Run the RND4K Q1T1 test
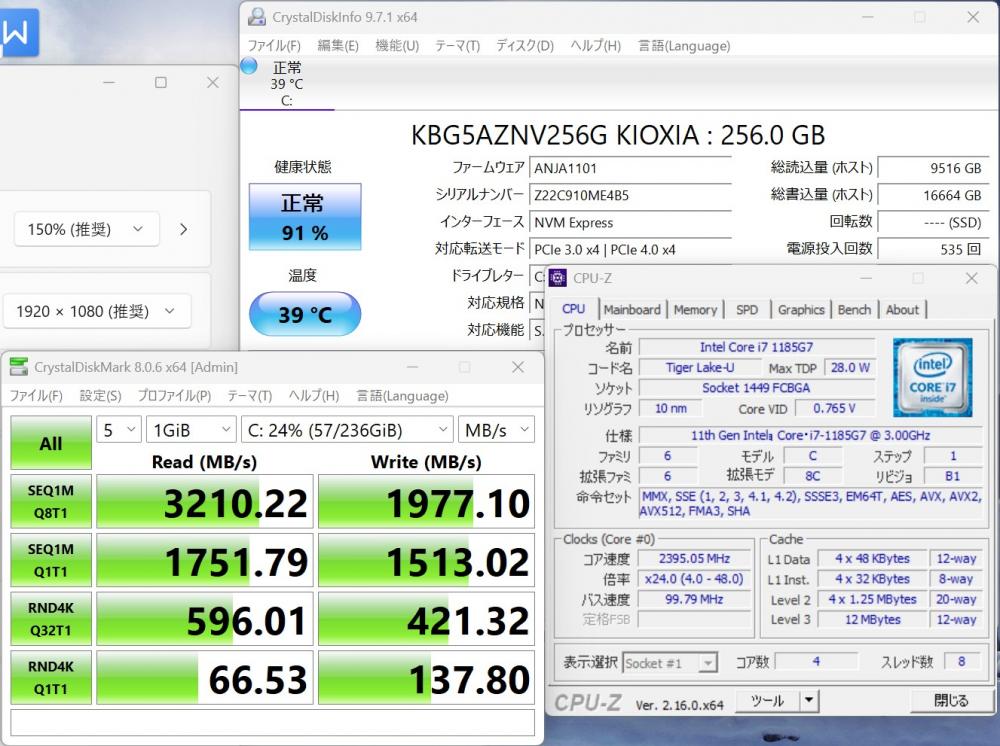 point(51,678)
